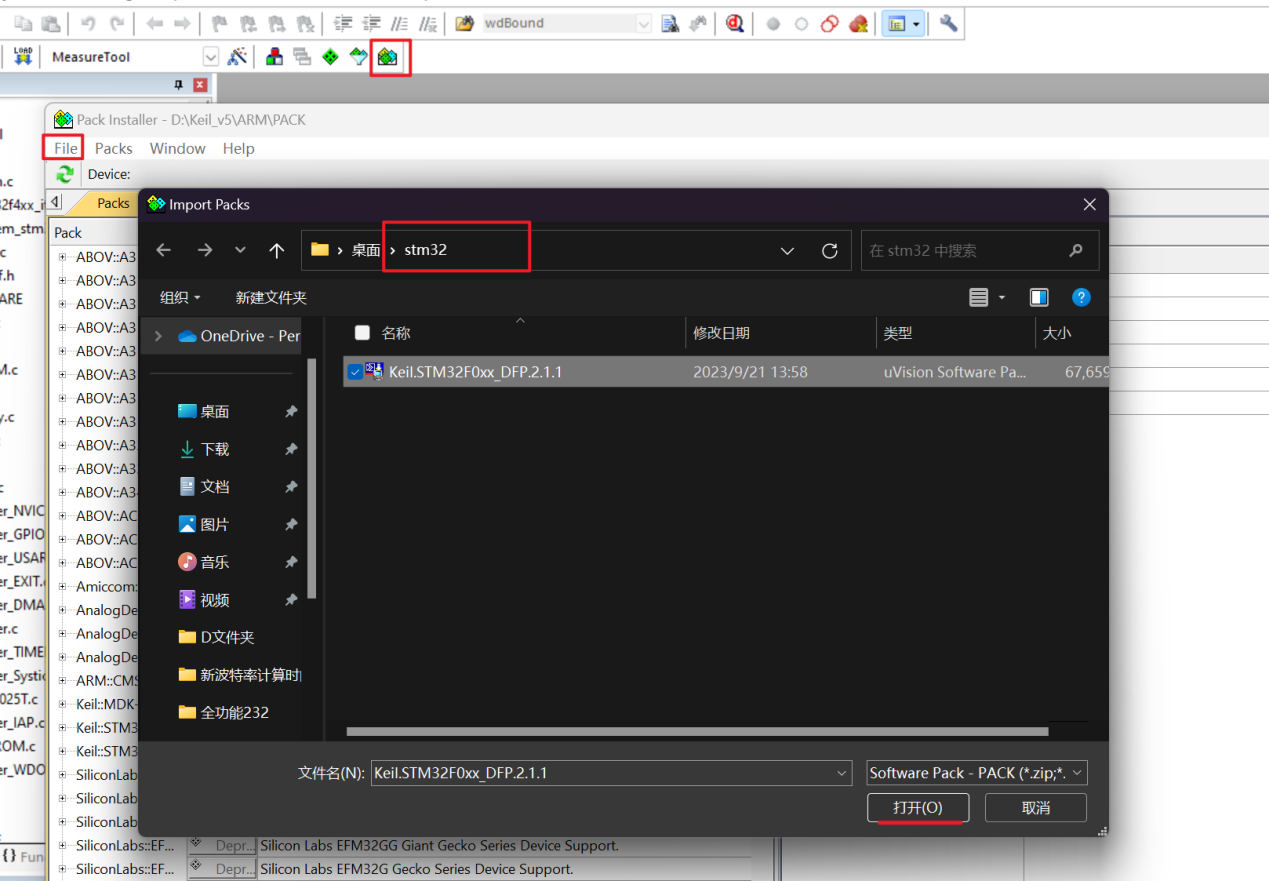Click the search magnifier icon

coord(1076,251)
